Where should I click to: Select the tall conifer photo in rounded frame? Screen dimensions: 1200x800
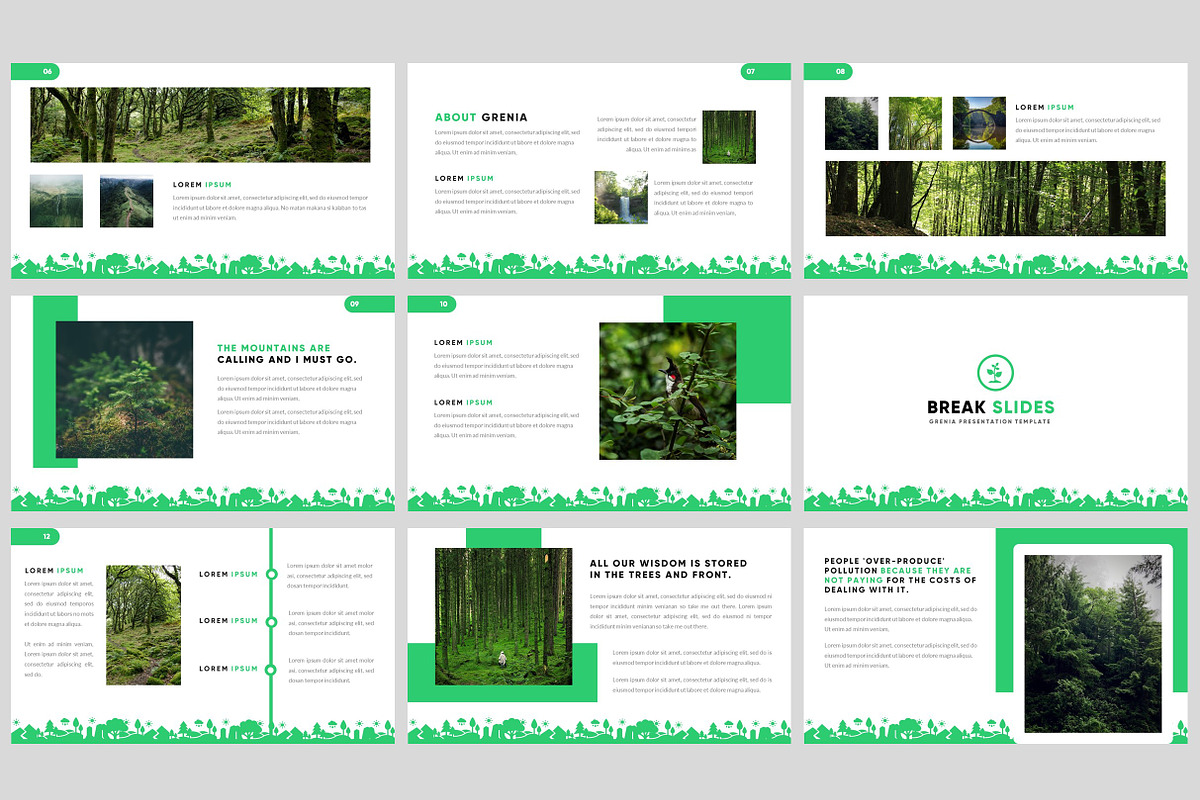point(1092,644)
